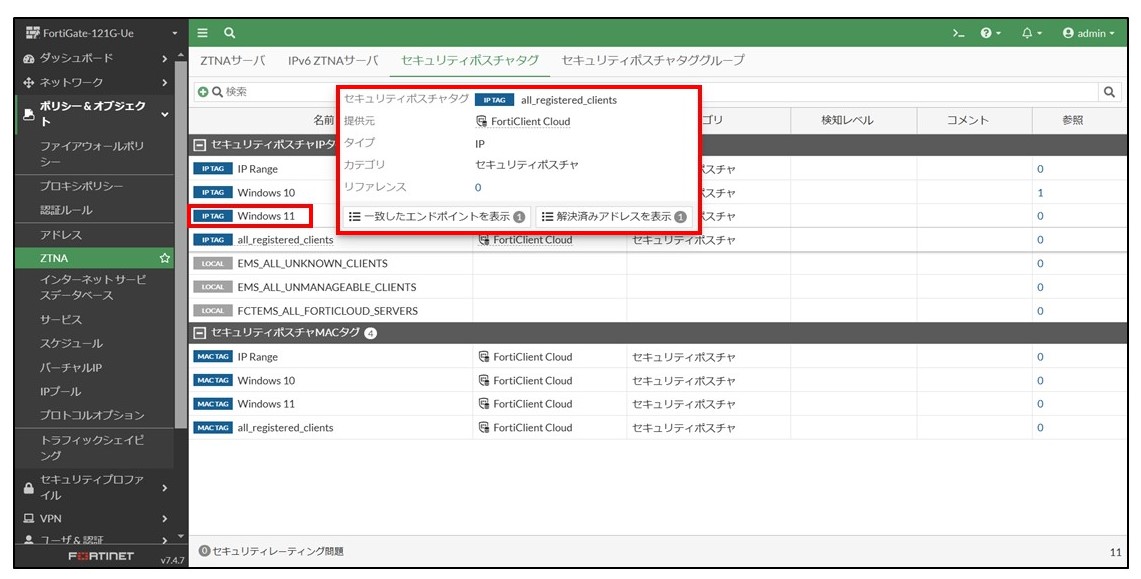
Task: Click FortiClient Cloud link in tooltip
Action: tap(530, 121)
